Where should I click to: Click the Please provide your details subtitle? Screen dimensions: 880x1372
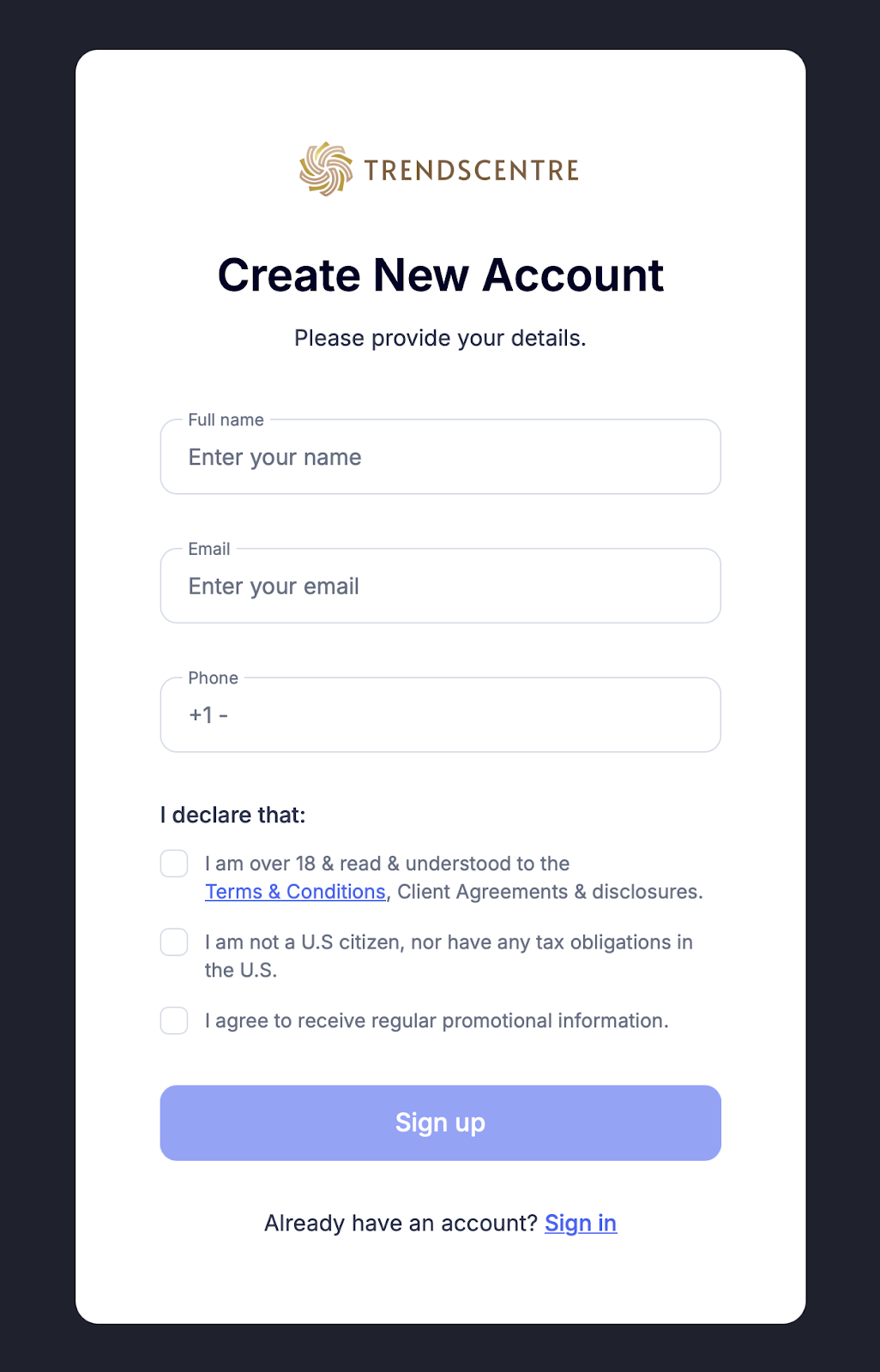coord(440,338)
